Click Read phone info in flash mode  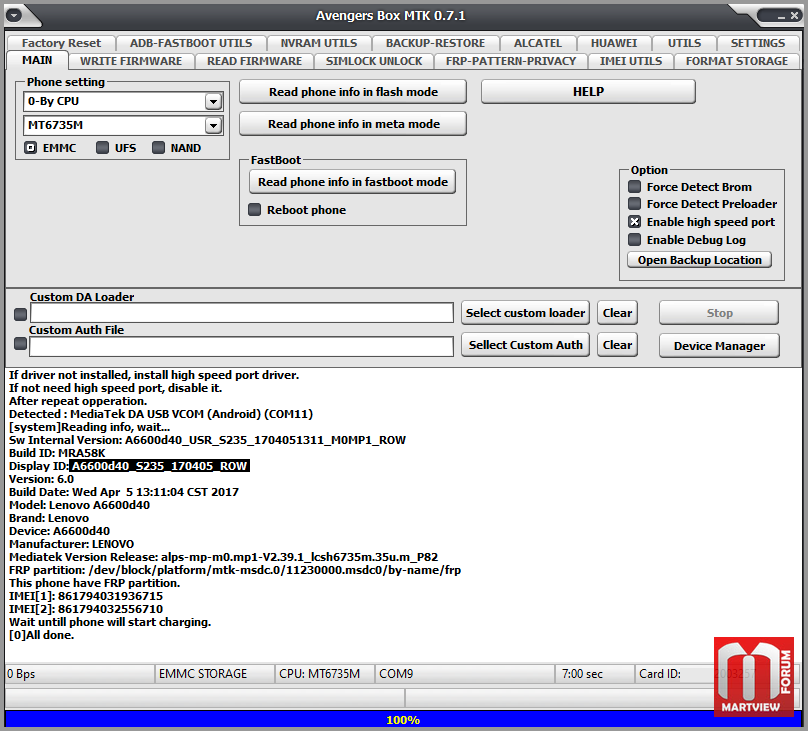[x=353, y=92]
